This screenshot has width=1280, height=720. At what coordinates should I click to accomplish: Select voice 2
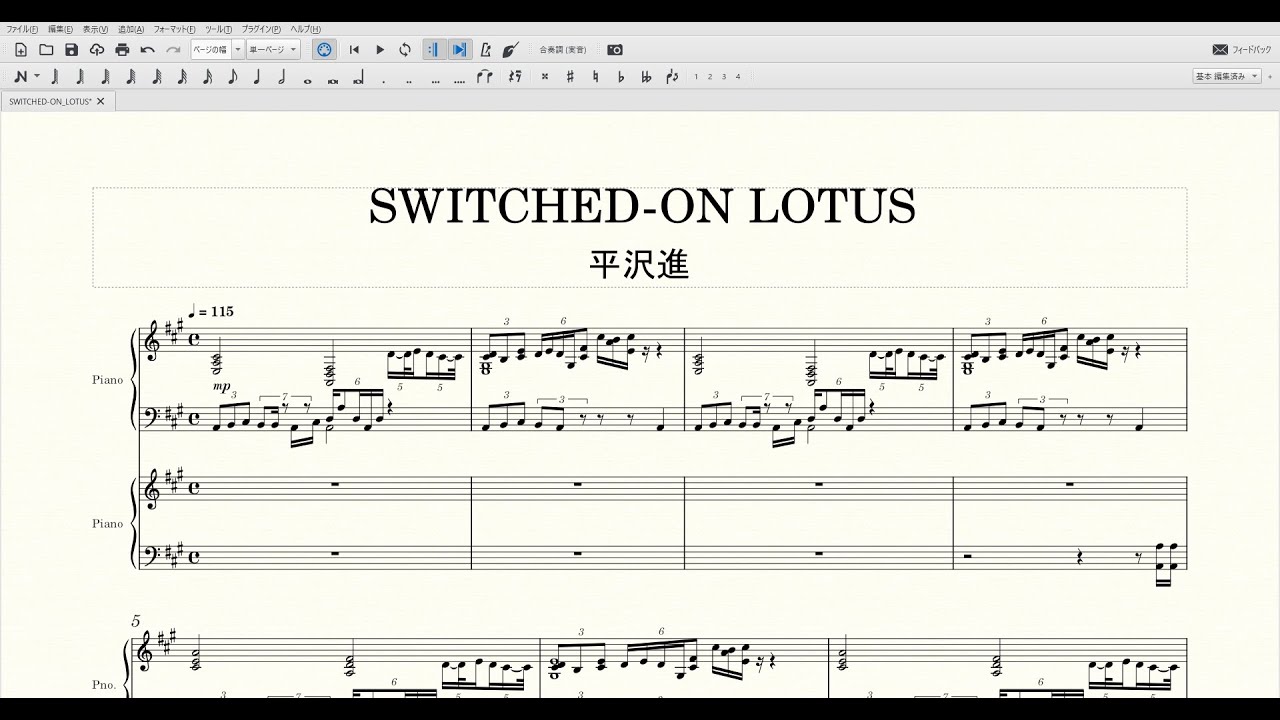[711, 76]
